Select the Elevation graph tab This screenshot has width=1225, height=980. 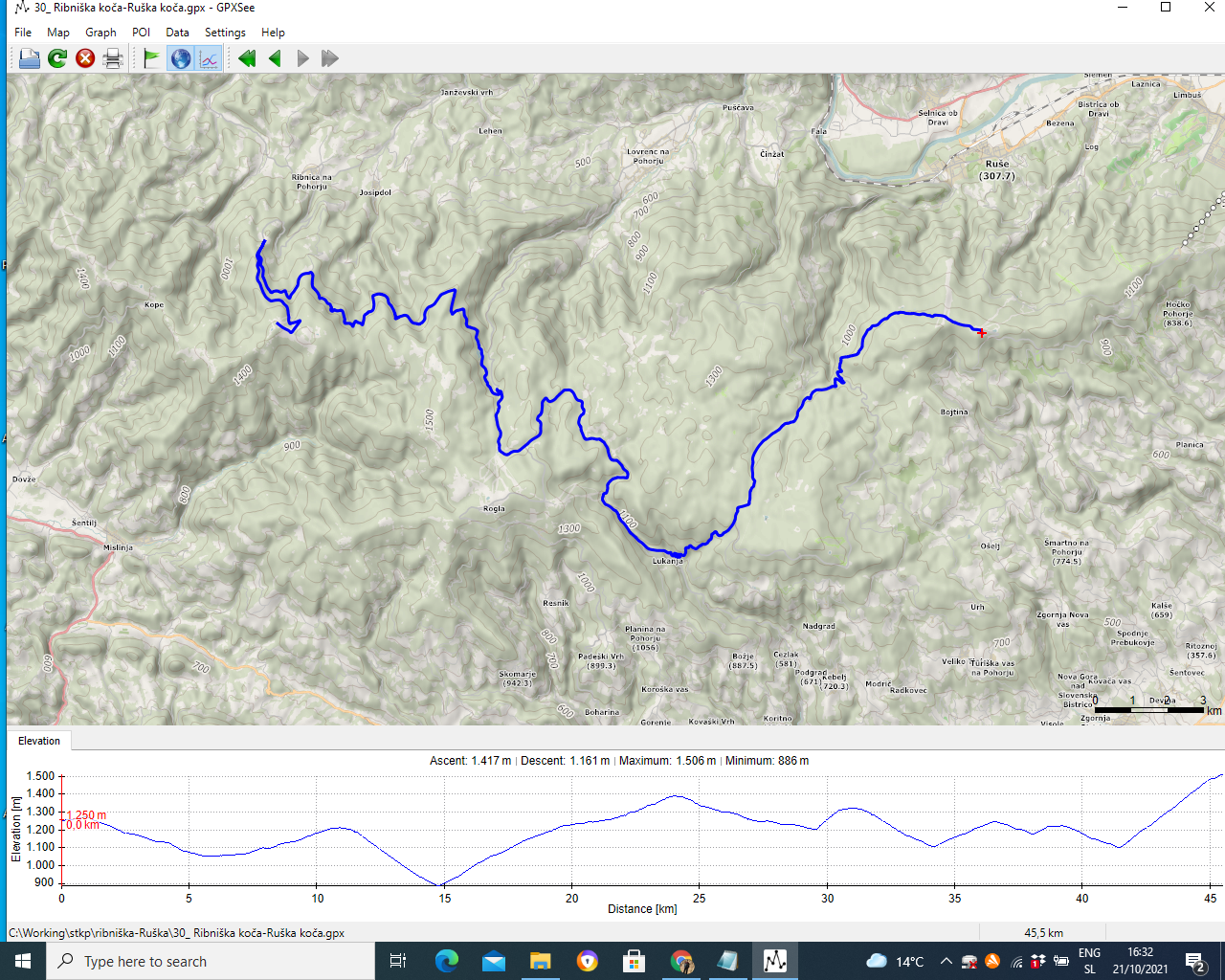(39, 741)
